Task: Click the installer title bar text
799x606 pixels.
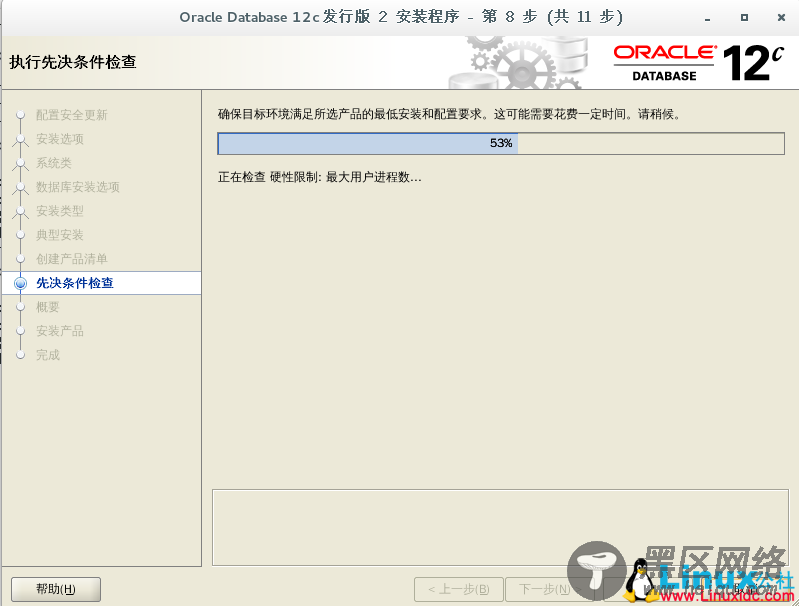Action: tap(401, 17)
